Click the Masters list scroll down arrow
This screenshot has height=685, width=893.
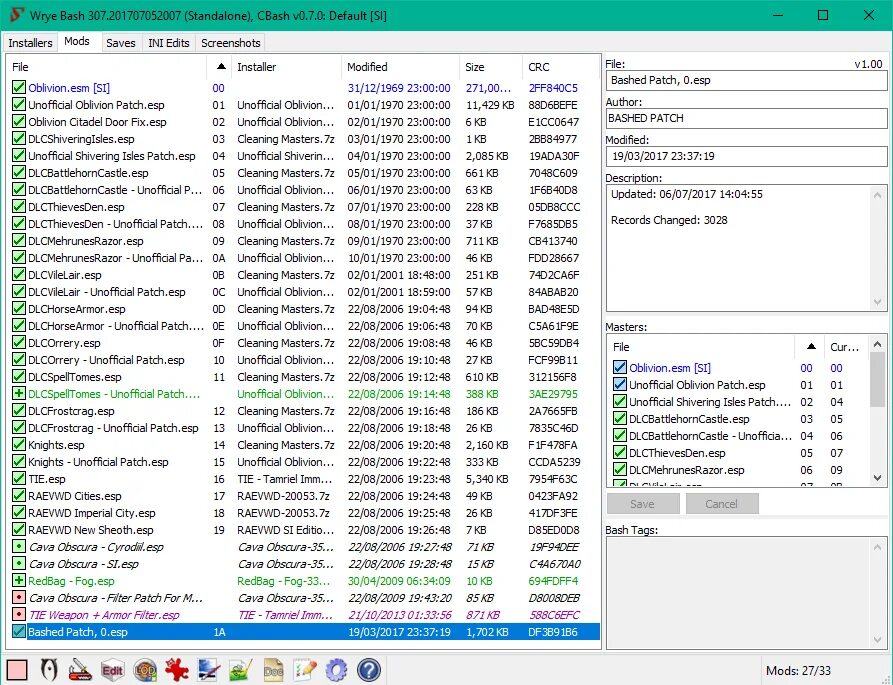click(878, 478)
